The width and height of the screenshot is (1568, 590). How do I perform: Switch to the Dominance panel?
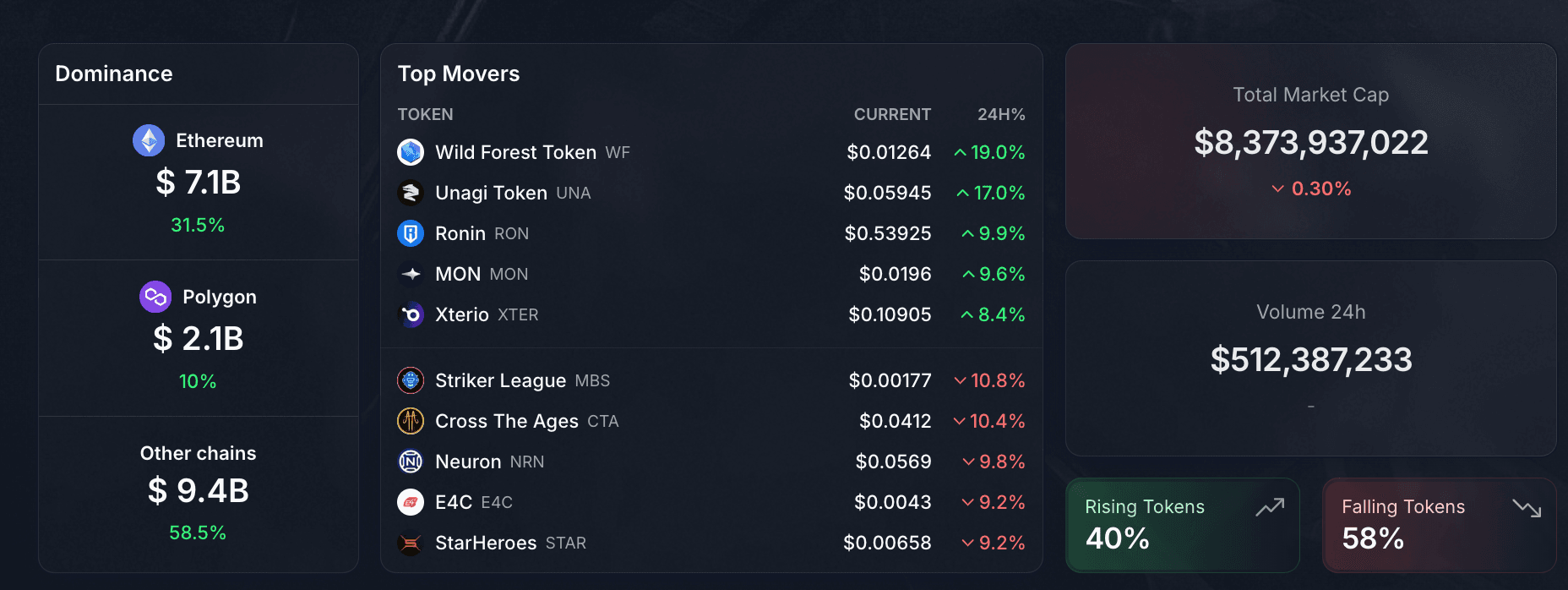pyautogui.click(x=113, y=74)
